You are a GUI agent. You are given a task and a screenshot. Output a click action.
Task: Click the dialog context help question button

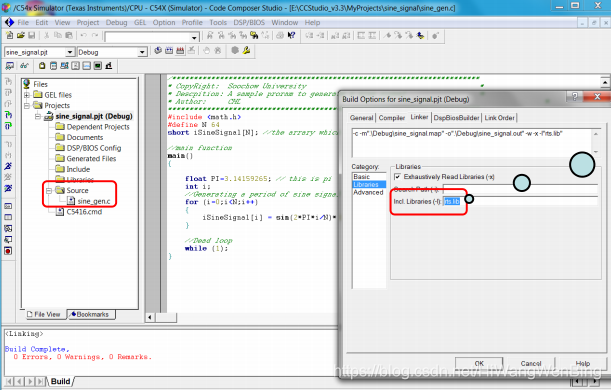tap(575, 97)
